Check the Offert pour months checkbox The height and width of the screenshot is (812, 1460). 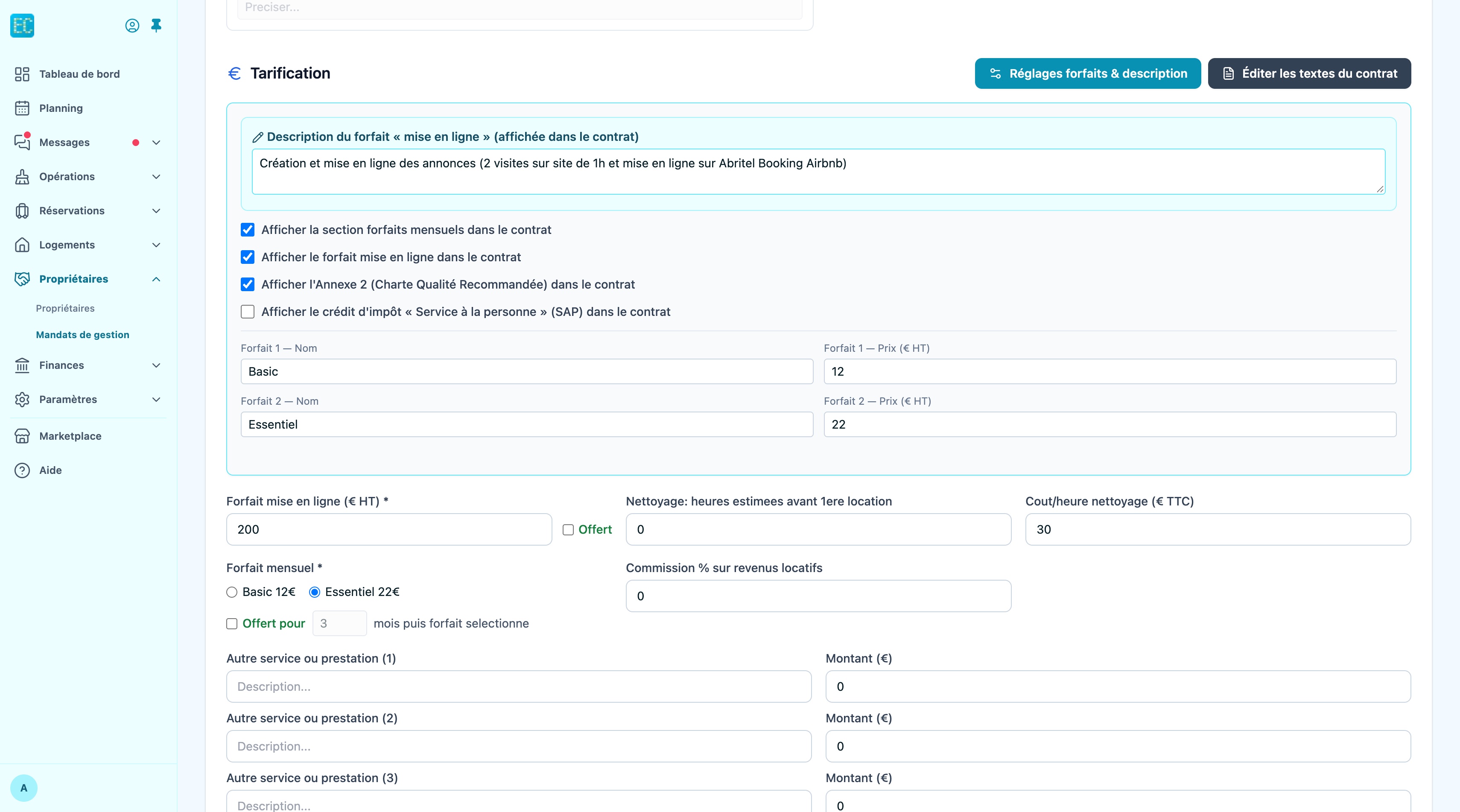tap(232, 624)
